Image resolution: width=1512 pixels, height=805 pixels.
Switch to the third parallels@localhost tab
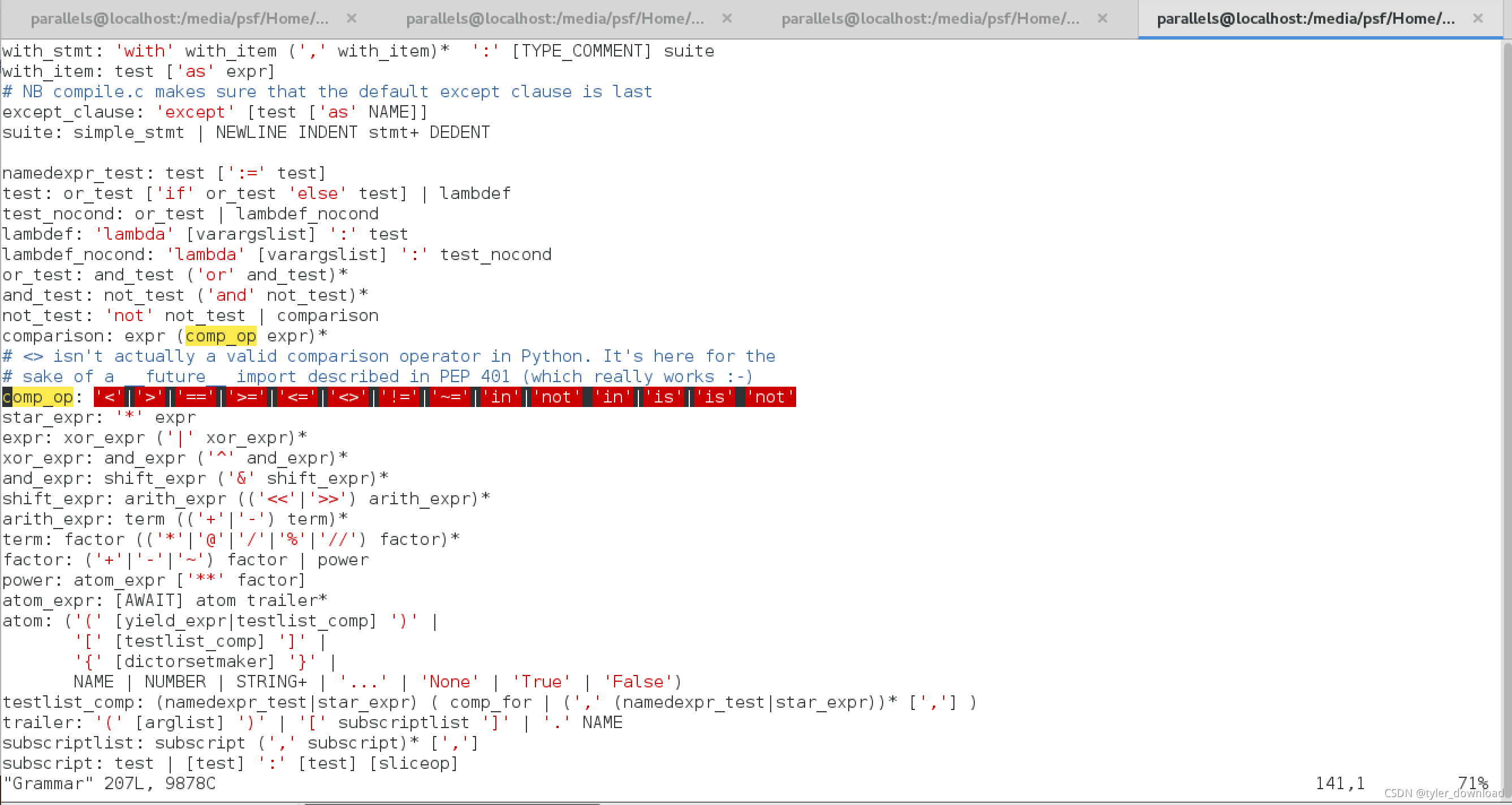coord(930,19)
